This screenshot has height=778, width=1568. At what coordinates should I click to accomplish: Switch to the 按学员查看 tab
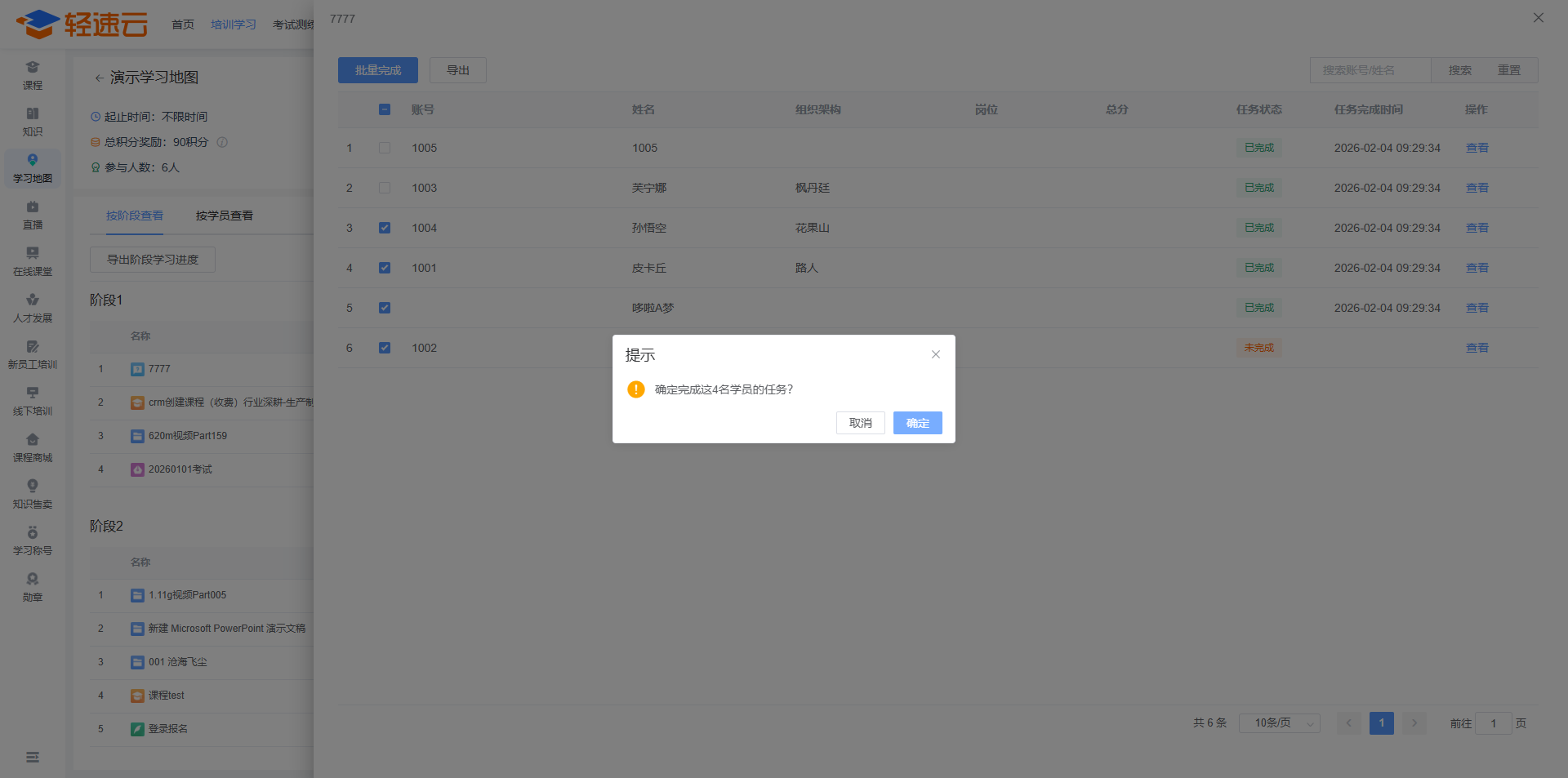coord(224,216)
